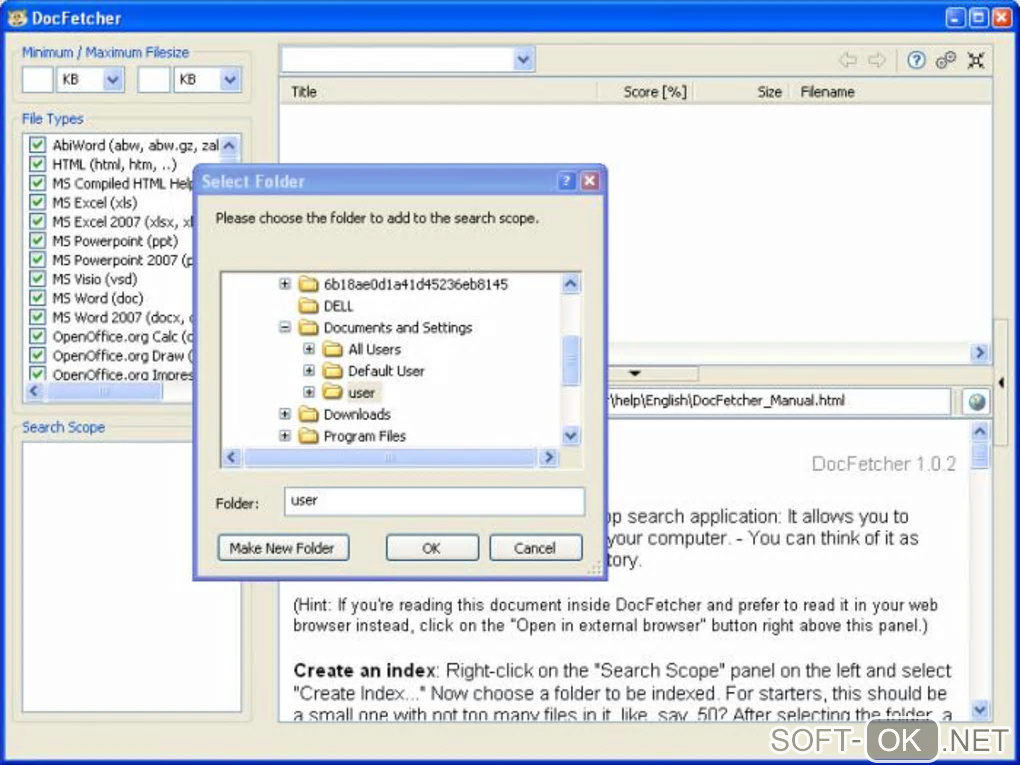Image resolution: width=1020 pixels, height=765 pixels.
Task: Select the Program Files folder
Action: [364, 436]
